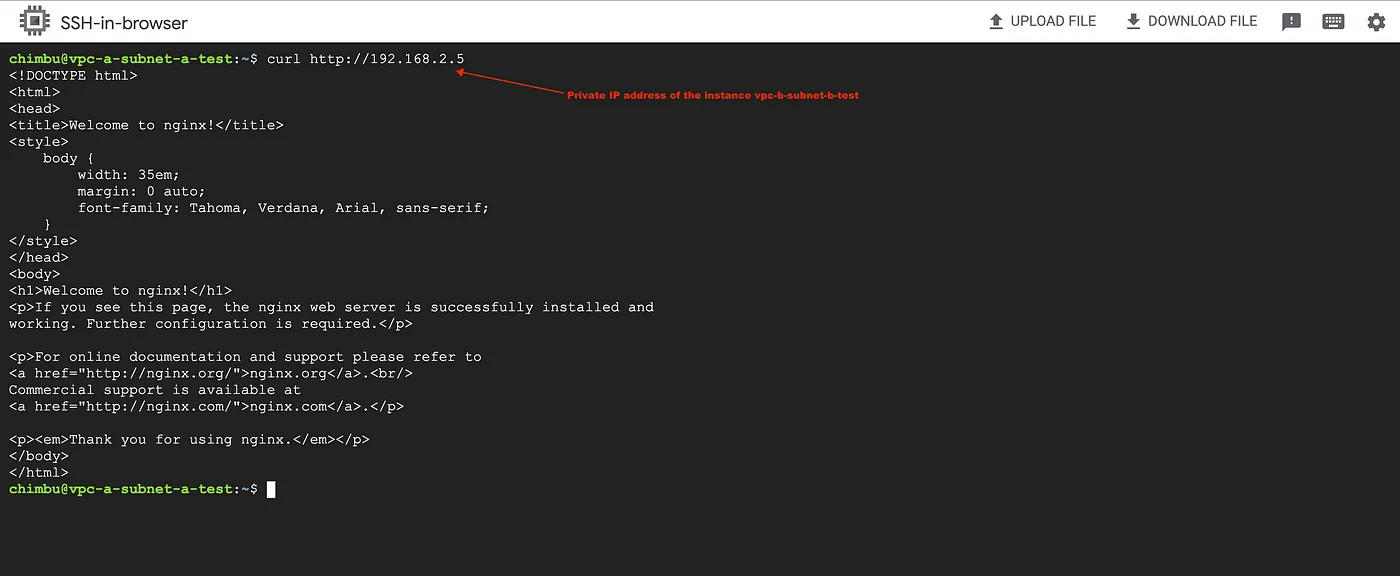Click the h1 Welcome to nginx line
1400x576 pixels.
point(120,291)
